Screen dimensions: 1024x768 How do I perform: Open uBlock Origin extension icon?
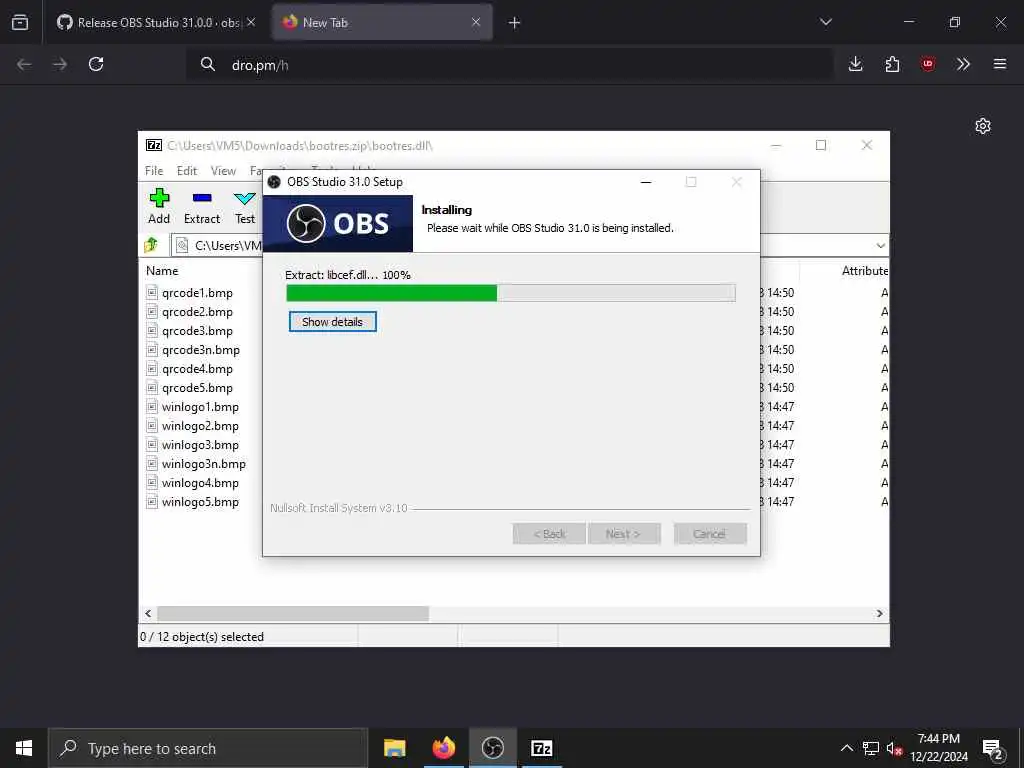point(927,64)
